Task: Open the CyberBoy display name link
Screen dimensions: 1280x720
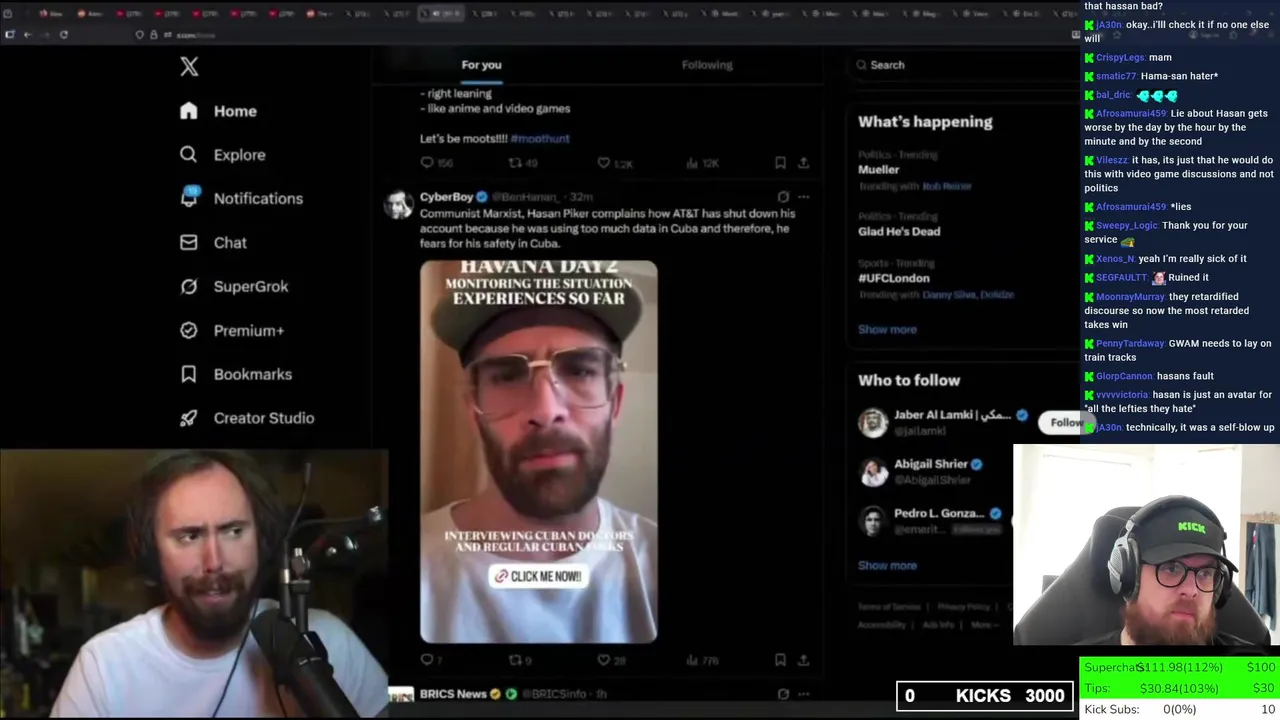Action: pyautogui.click(x=446, y=197)
